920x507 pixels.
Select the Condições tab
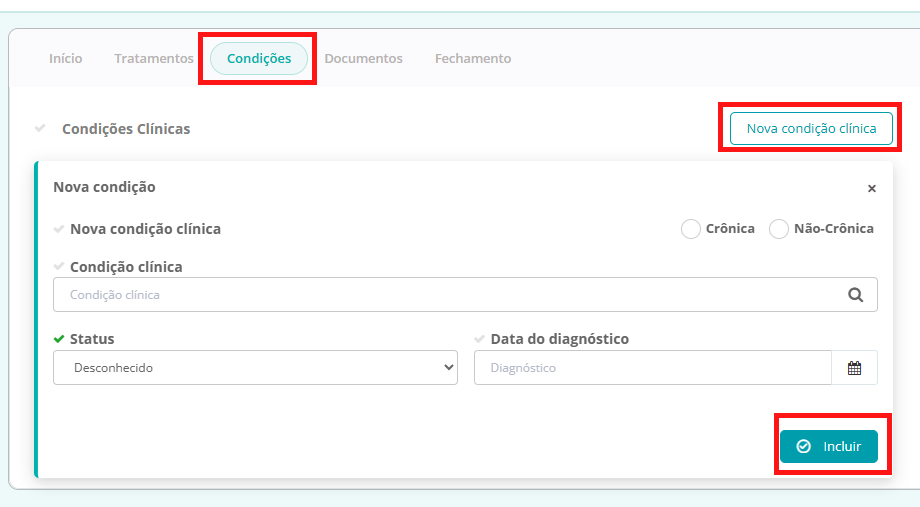[x=259, y=59]
